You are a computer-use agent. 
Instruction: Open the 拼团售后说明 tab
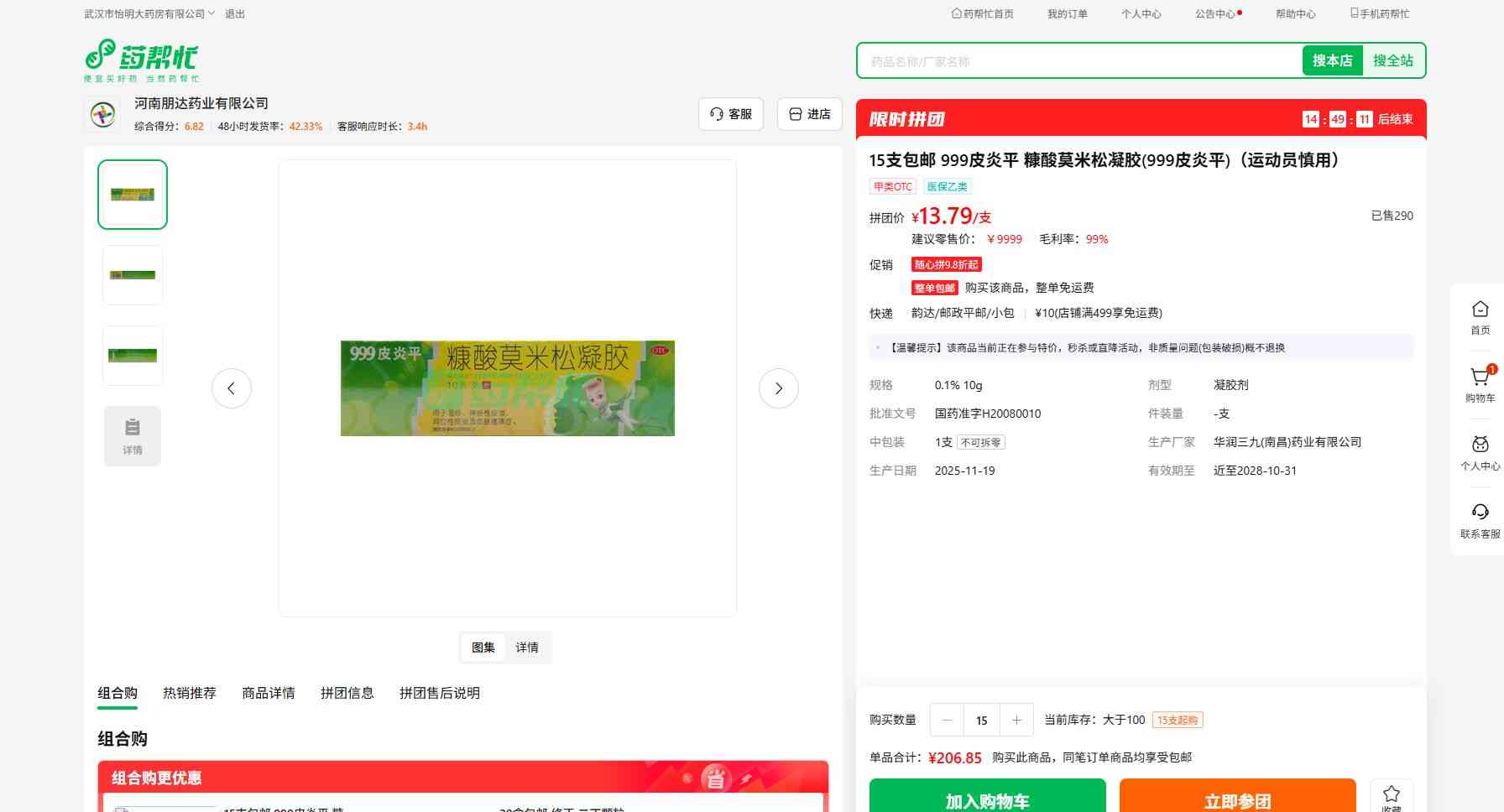440,693
